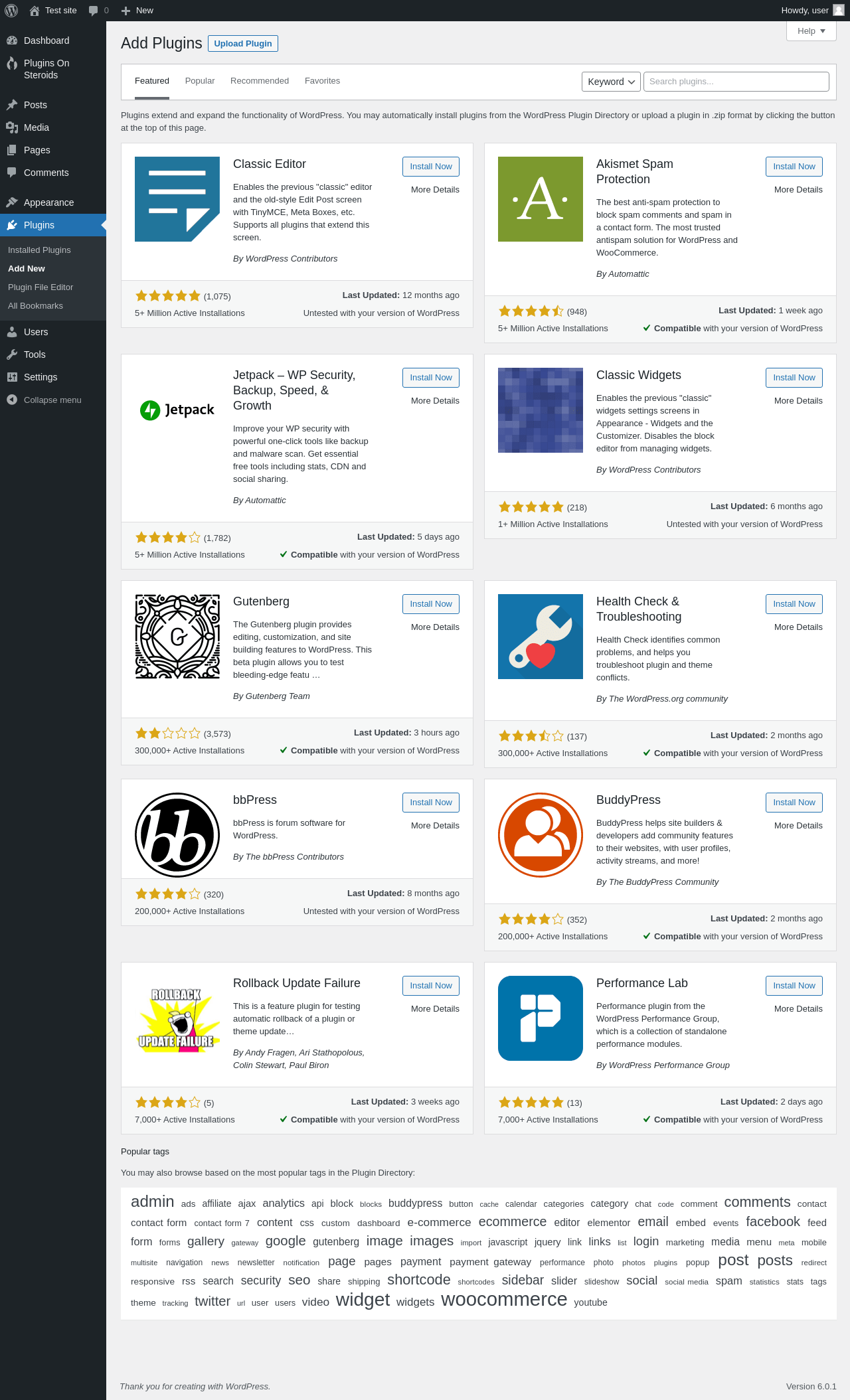The width and height of the screenshot is (850, 1400).
Task: Click the bbPress plugin logo
Action: click(177, 835)
